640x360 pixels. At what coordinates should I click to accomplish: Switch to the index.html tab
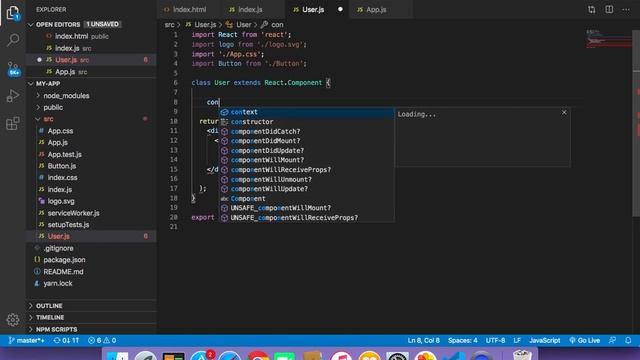click(189, 9)
